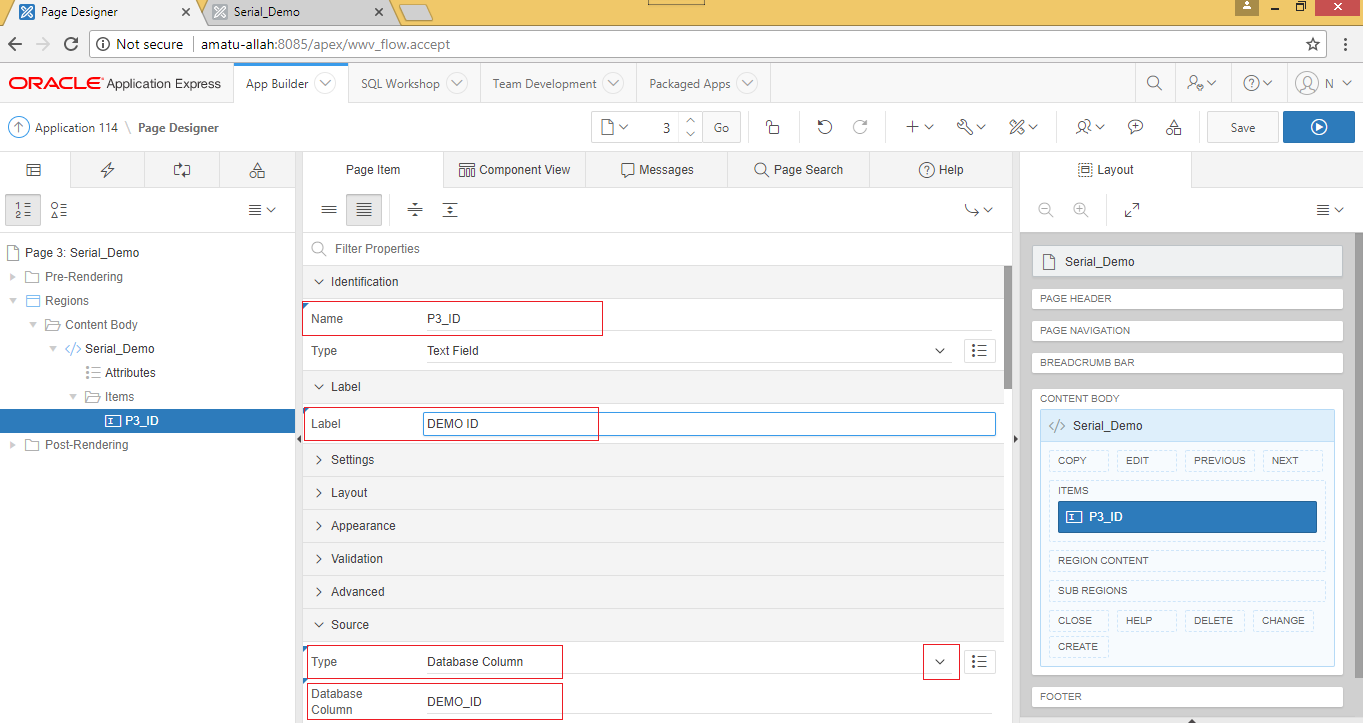
Task: Switch to the Component View tab
Action: coord(514,169)
